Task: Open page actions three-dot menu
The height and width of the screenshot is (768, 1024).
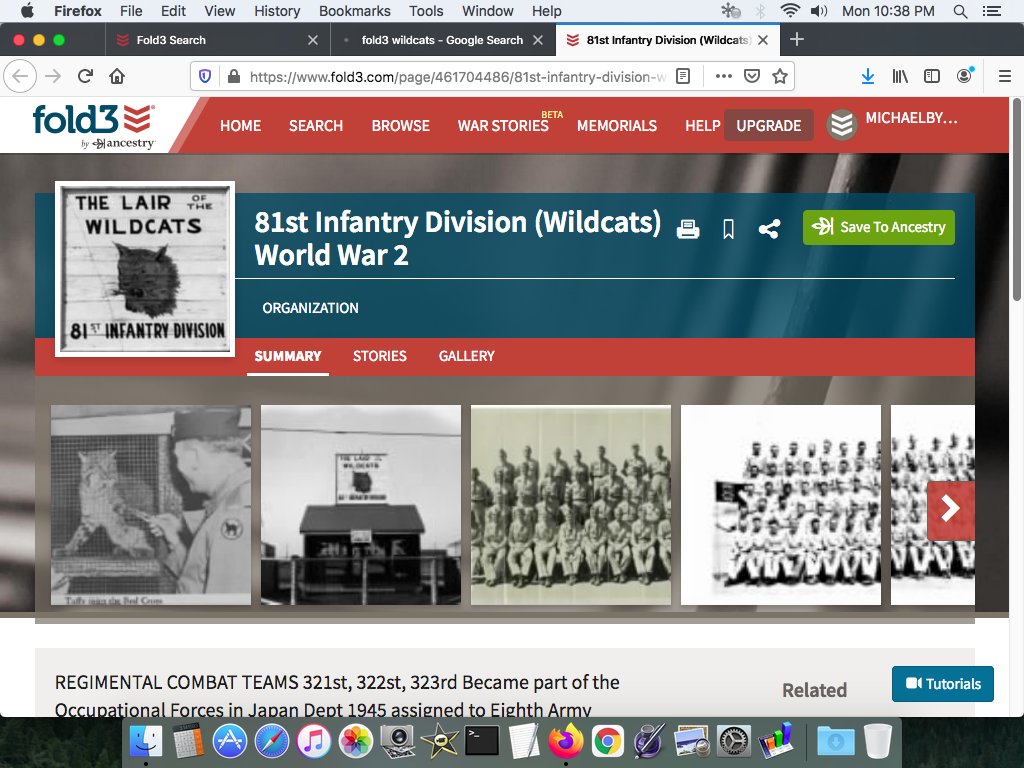Action: tap(723, 76)
